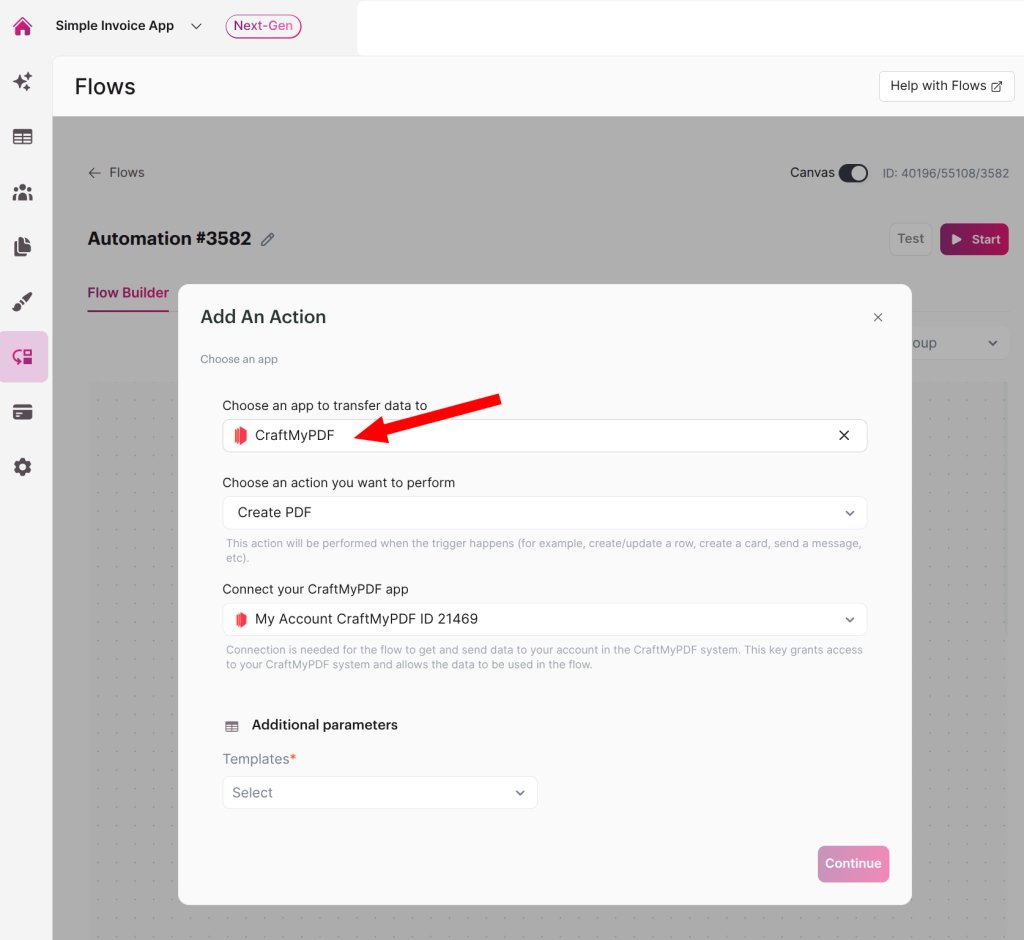Expand the Simple Invoice App dropdown
1024x940 pixels.
click(196, 26)
